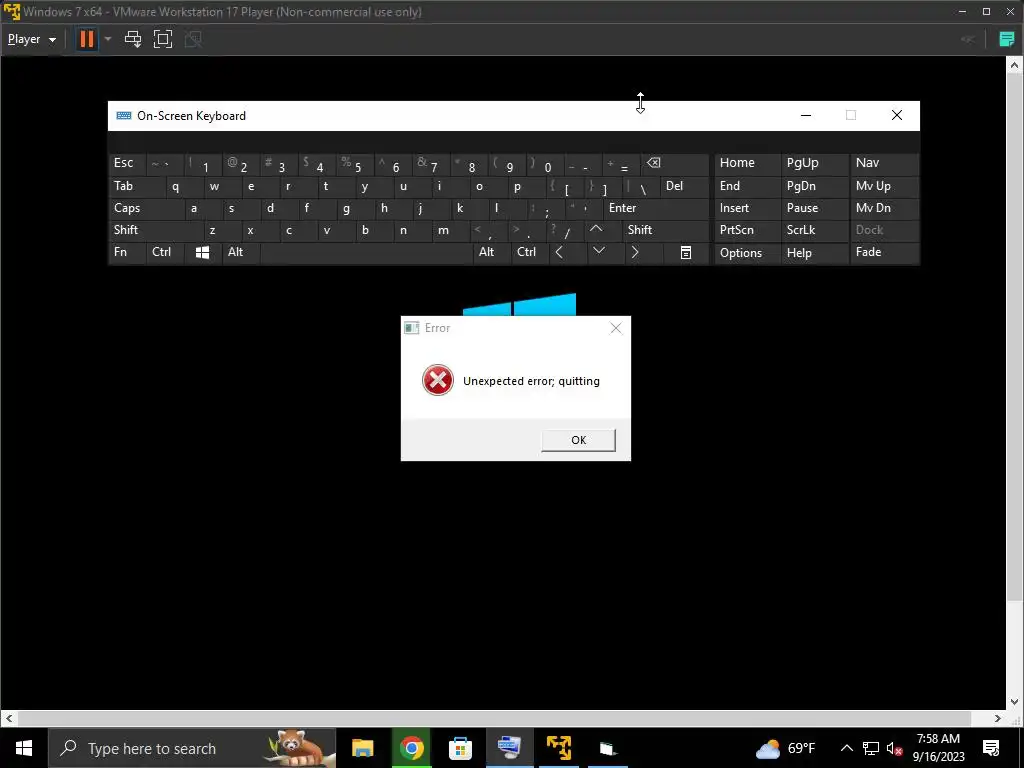The width and height of the screenshot is (1024, 768).
Task: Click the space bar on On-Screen Keyboard
Action: (x=366, y=252)
